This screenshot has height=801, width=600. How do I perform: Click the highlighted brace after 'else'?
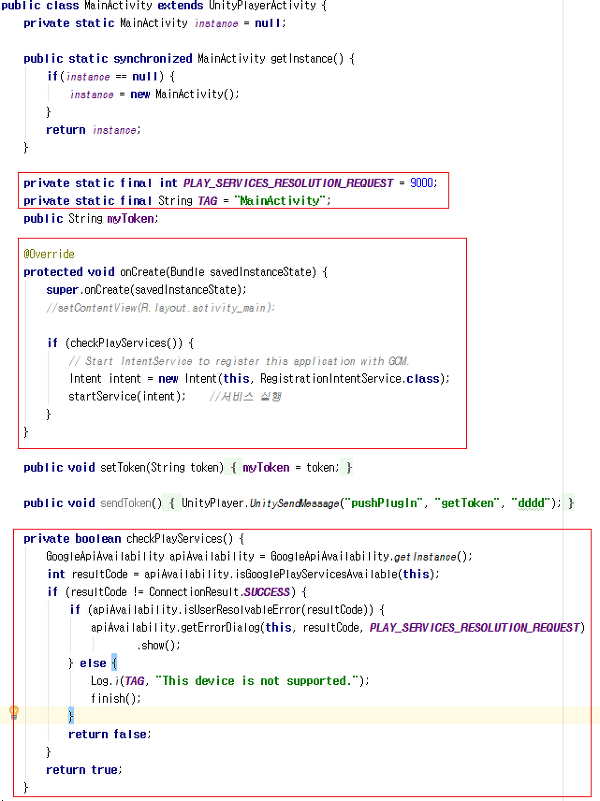tap(114, 663)
